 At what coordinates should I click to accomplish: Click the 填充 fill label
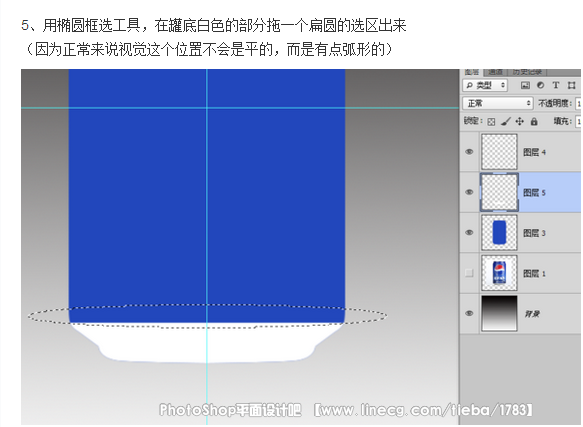[x=563, y=121]
